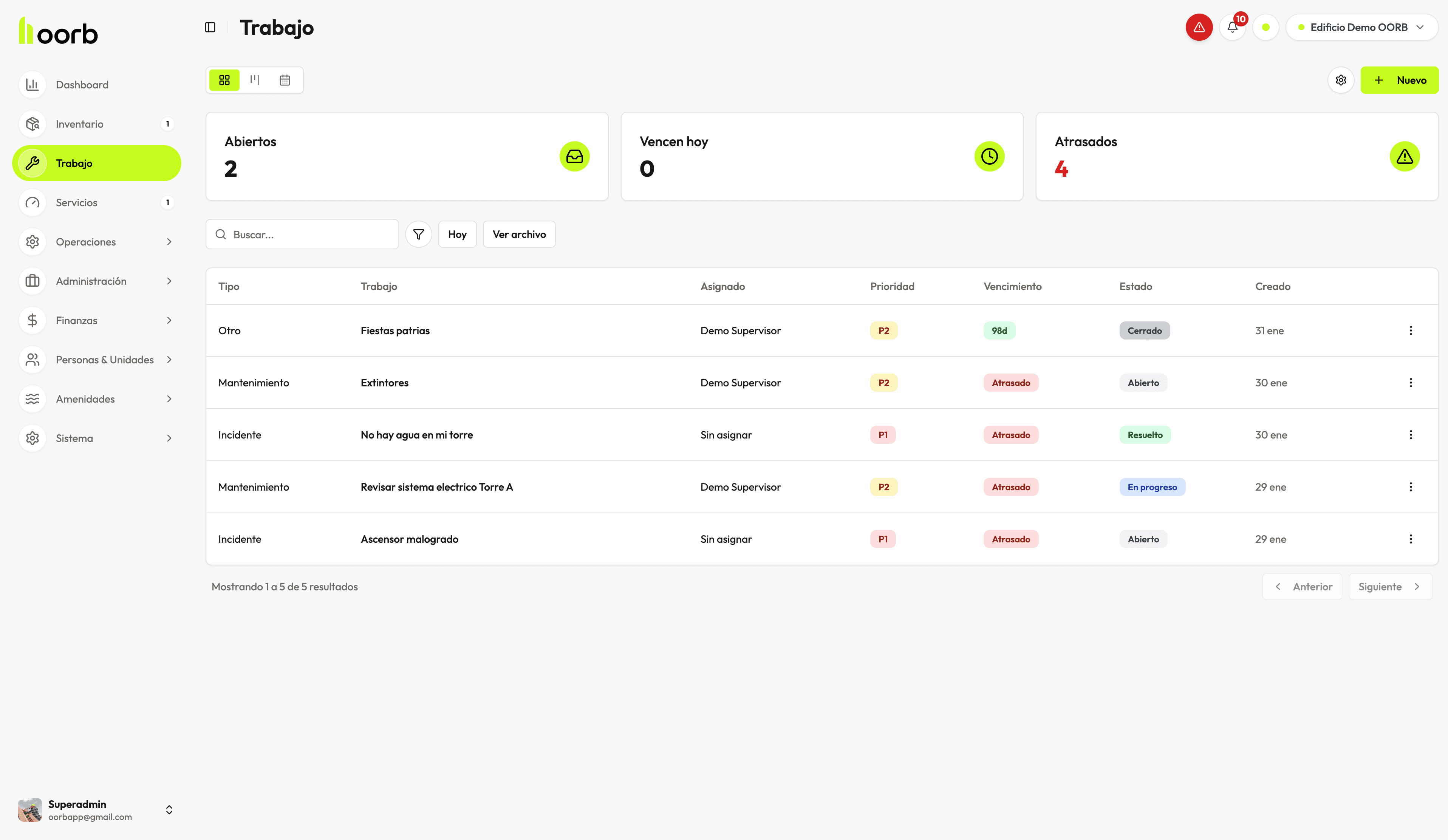Expand Superadmin account switcher
The height and width of the screenshot is (840, 1448).
click(169, 809)
